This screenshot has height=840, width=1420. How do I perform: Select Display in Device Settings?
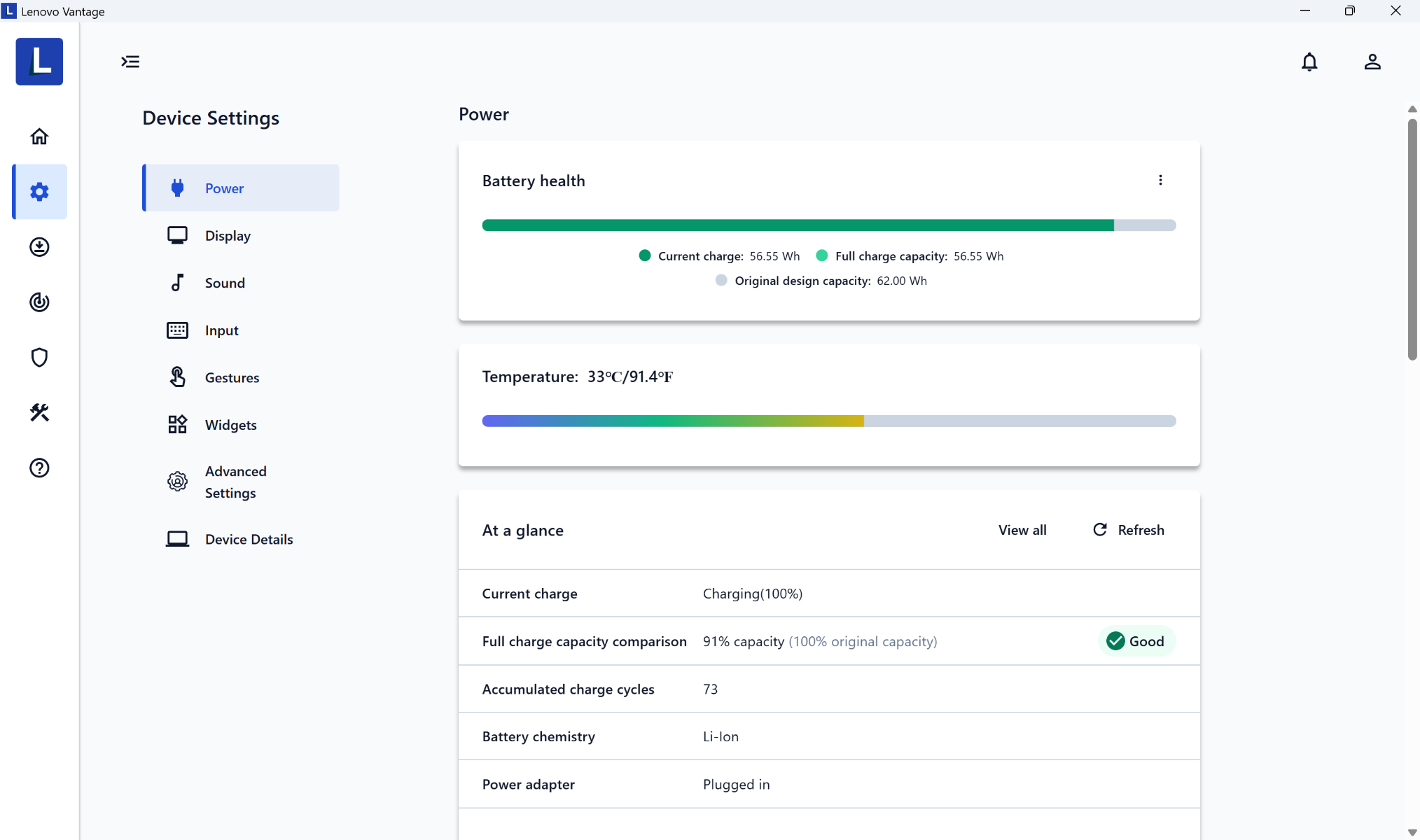point(227,236)
